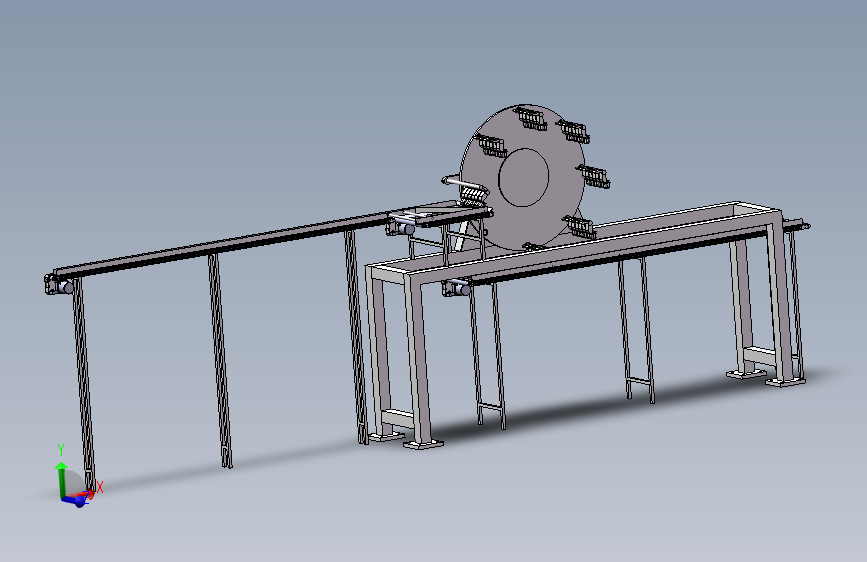Select the motor under the right conveyor's front end
Image resolution: width=867 pixels, height=562 pixels.
pos(457,288)
